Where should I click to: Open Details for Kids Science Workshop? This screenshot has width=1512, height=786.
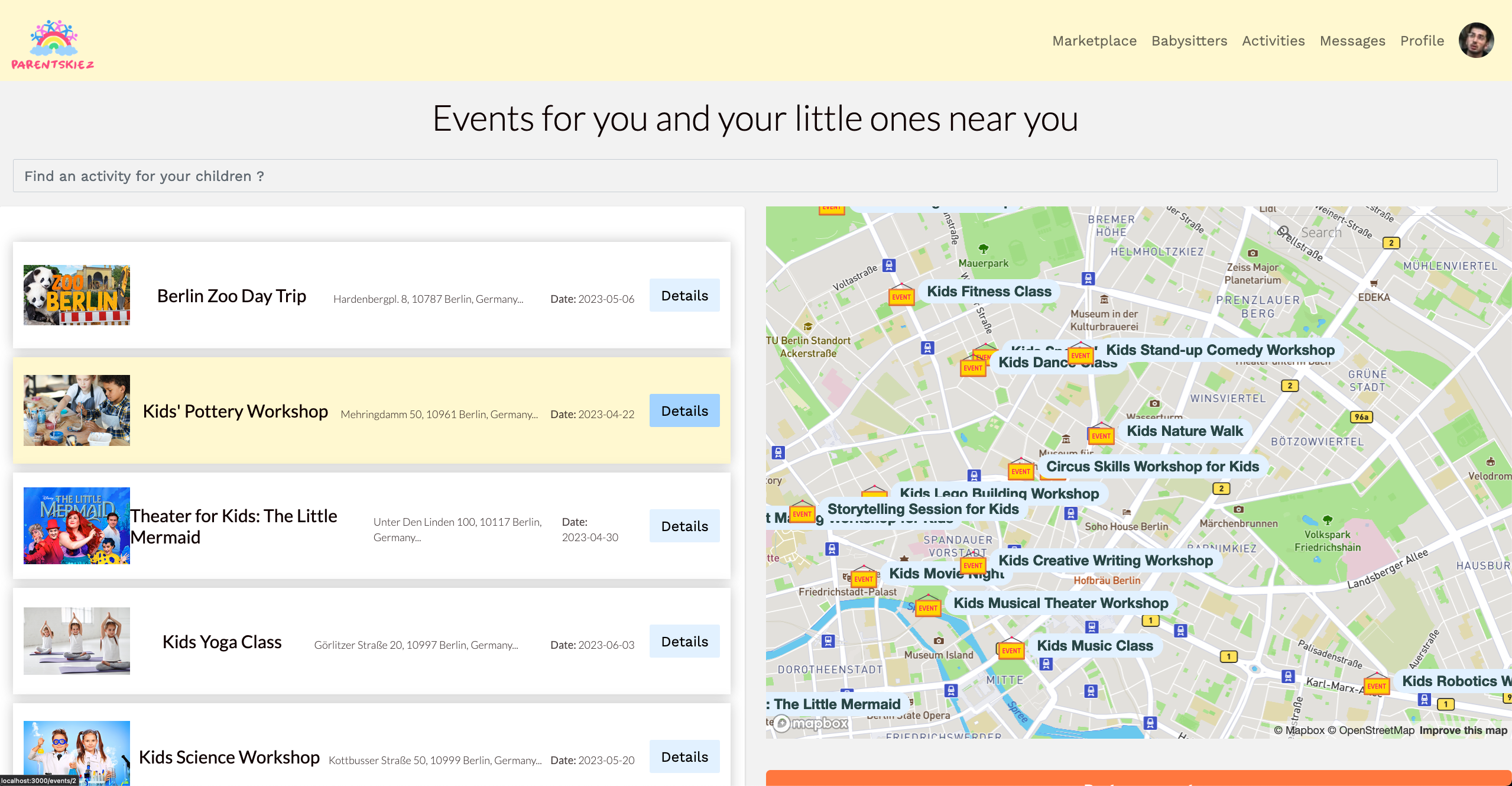click(684, 756)
